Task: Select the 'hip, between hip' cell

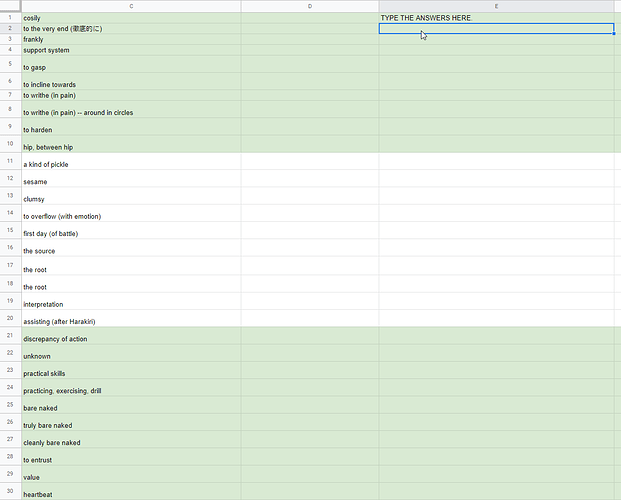Action: pos(131,144)
